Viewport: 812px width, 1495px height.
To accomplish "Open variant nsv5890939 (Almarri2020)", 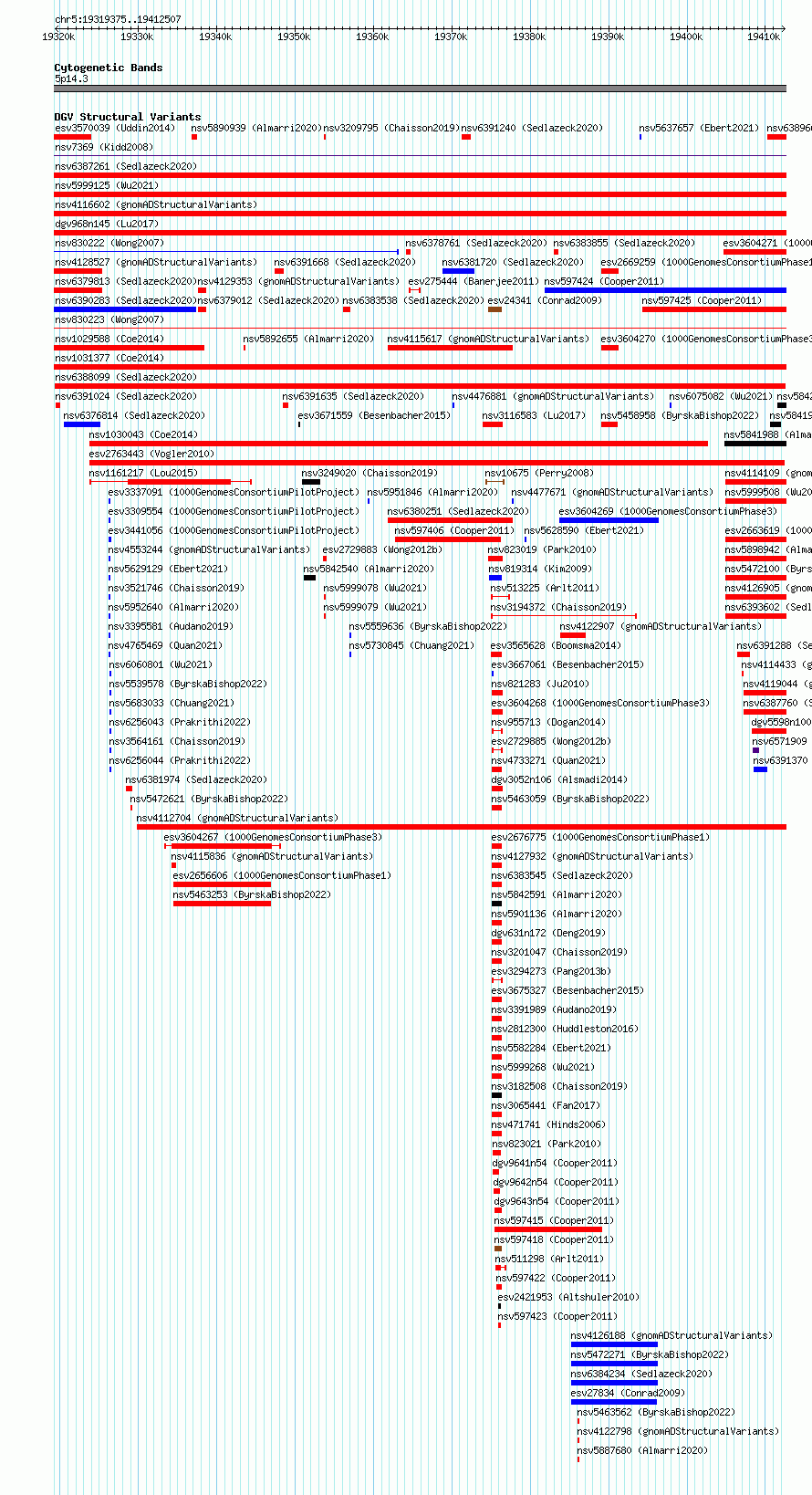I will [256, 128].
